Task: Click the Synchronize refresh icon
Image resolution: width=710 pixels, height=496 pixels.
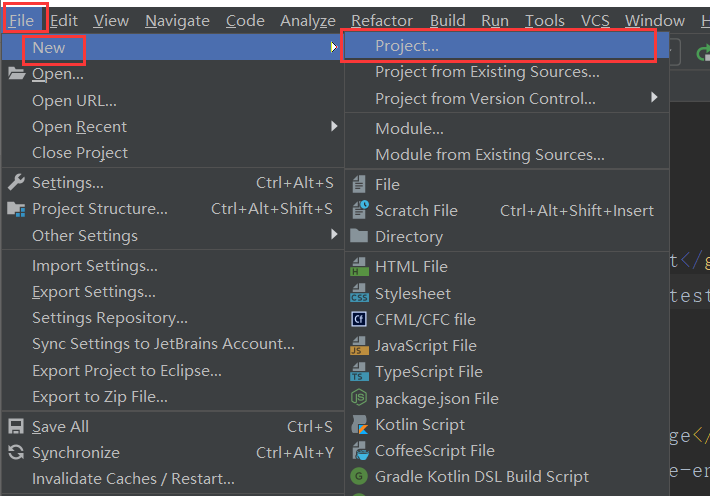Action: click(16, 453)
